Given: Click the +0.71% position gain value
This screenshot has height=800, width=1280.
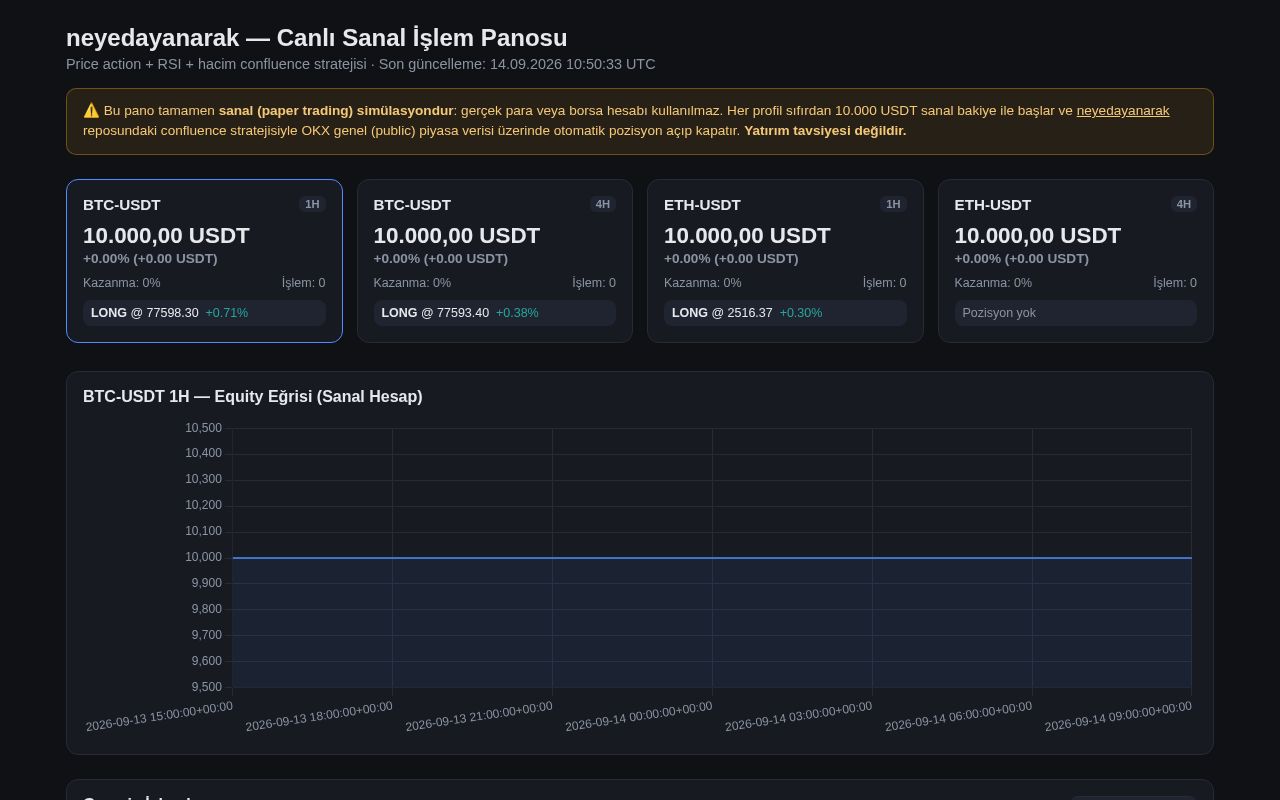Looking at the screenshot, I should pos(227,313).
